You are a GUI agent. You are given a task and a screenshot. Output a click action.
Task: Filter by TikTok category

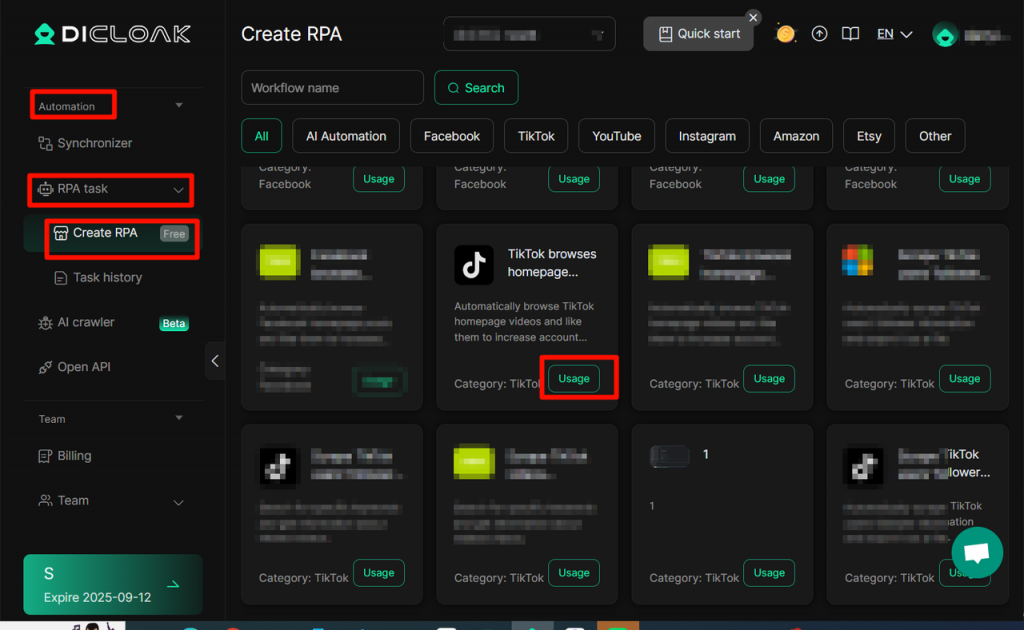[x=536, y=136]
